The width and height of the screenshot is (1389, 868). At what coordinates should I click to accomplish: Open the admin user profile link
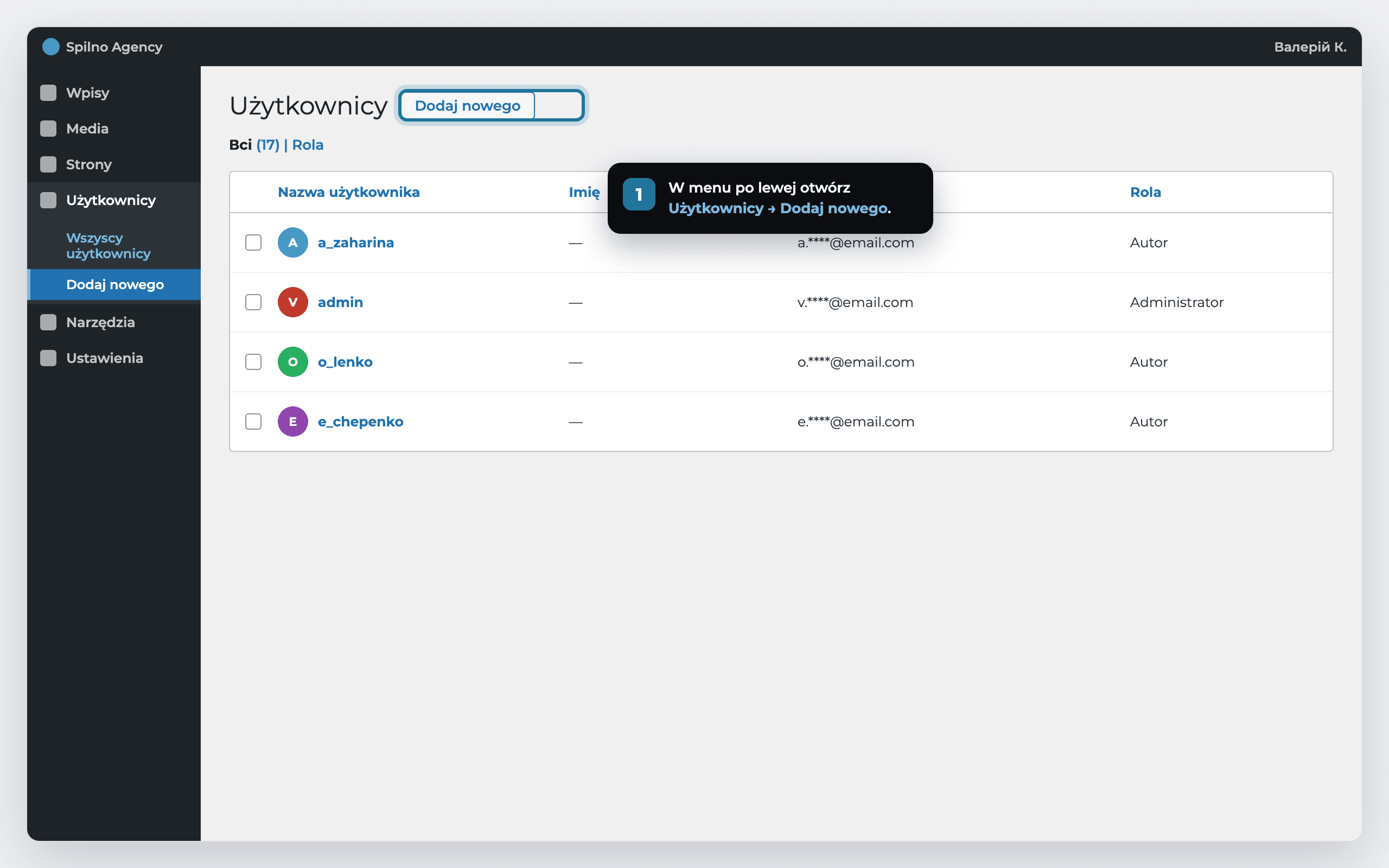[x=340, y=302]
